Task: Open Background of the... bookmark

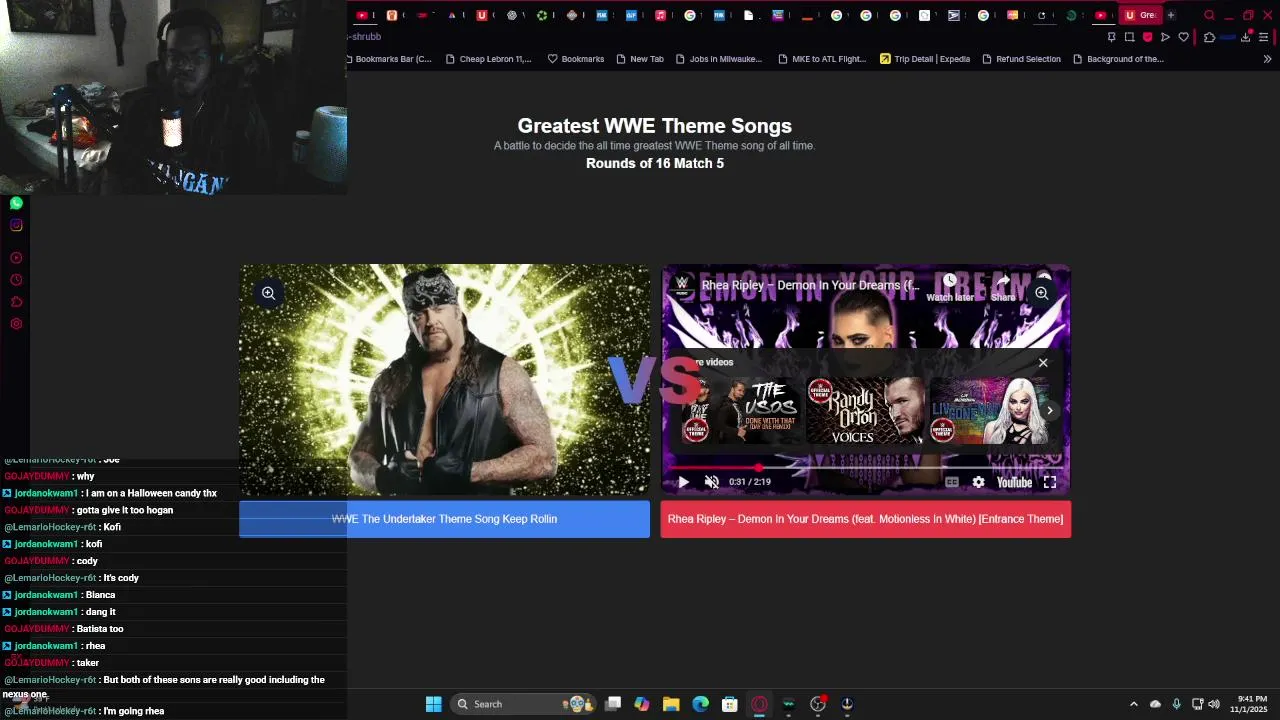Action: click(1118, 59)
